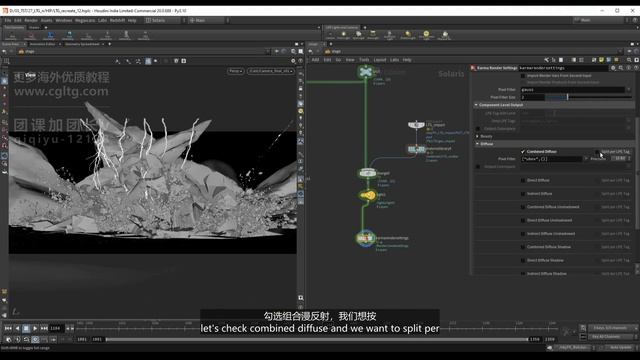Adjust the Pixel Filter Size slider
640x360 pixels.
click(x=588, y=97)
